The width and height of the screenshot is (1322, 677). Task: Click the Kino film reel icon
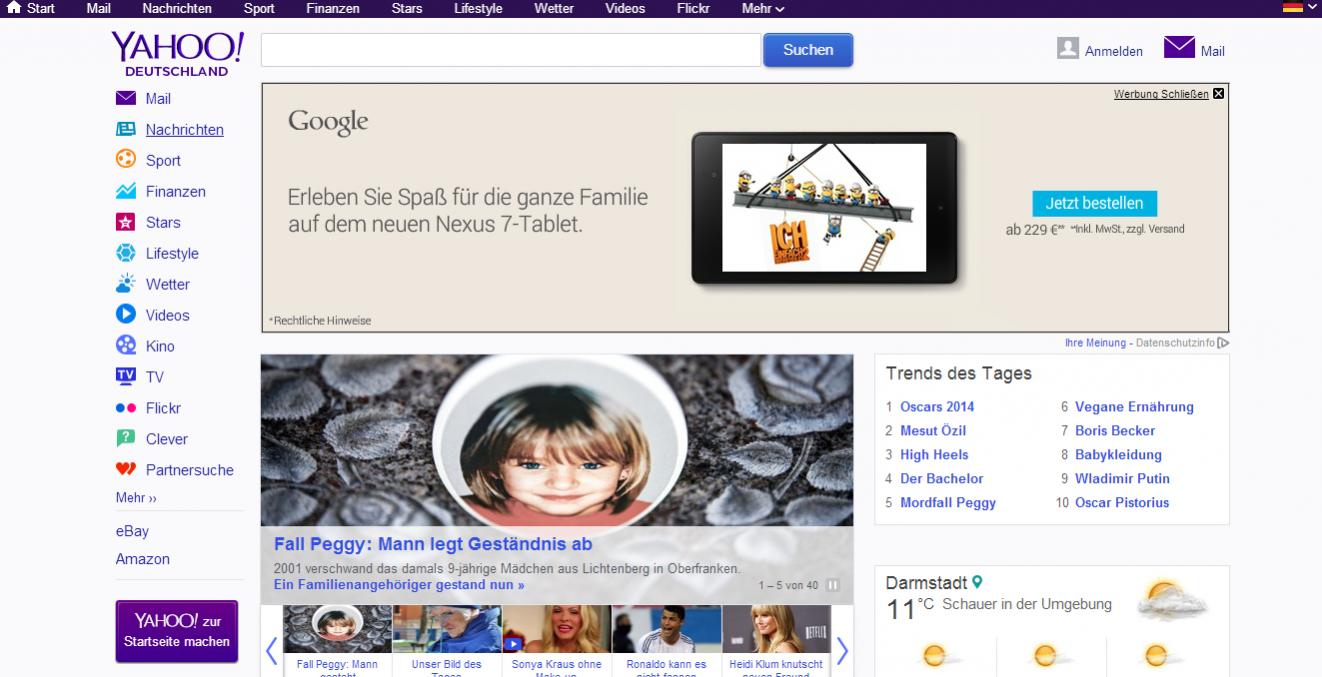coord(126,346)
